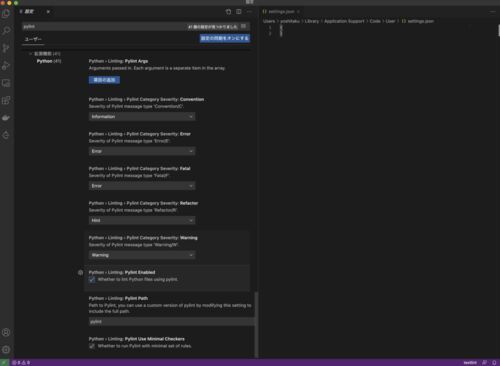This screenshot has width=500, height=366.
Task: Open the Extensions view
Action: click(6, 100)
